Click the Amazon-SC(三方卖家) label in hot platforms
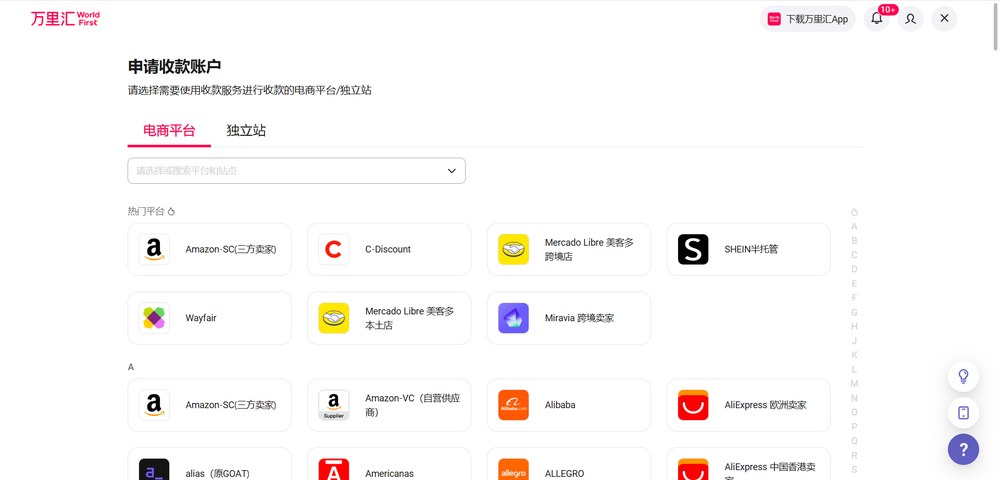1000x480 pixels. point(231,249)
